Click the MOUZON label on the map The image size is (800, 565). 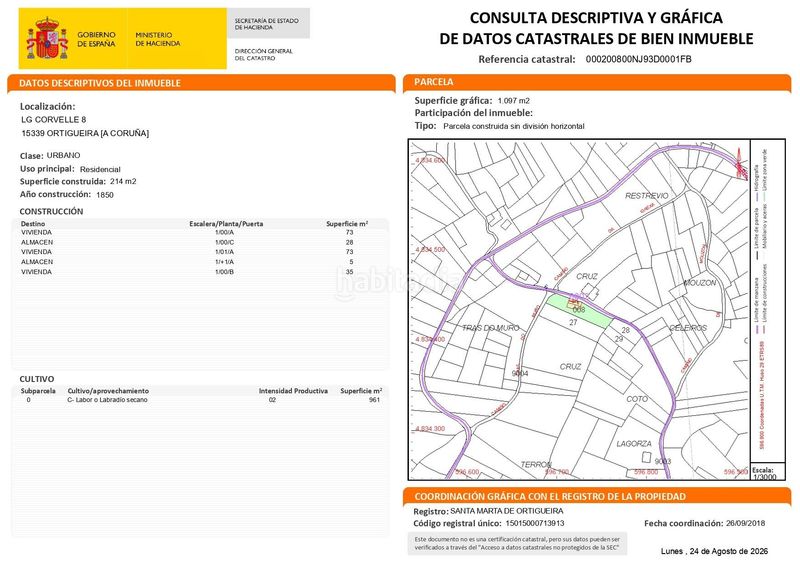click(699, 283)
